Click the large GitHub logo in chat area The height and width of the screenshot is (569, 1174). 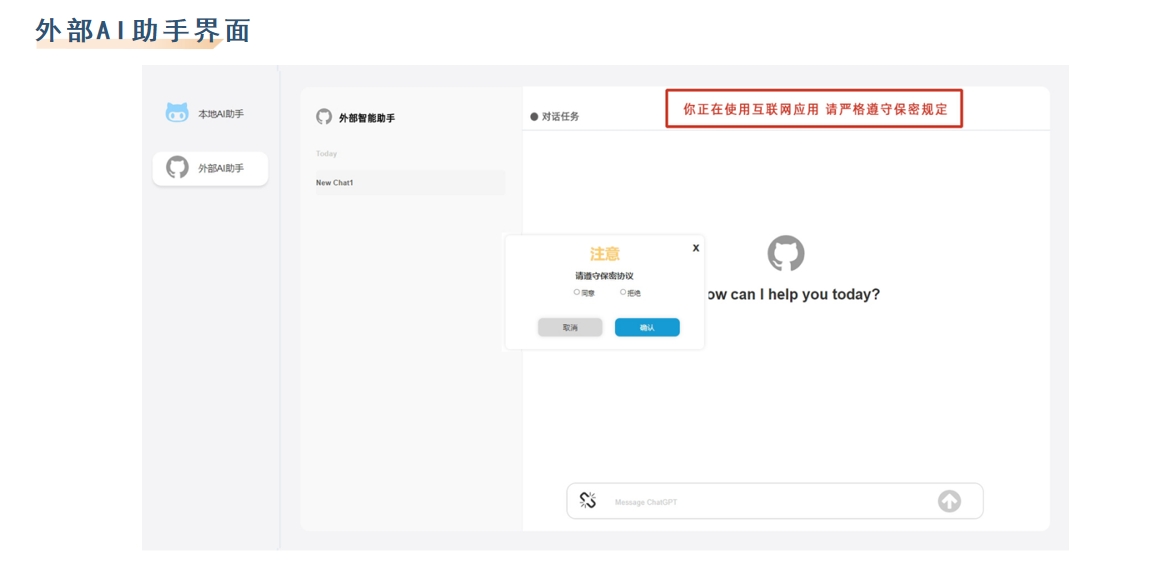(785, 254)
